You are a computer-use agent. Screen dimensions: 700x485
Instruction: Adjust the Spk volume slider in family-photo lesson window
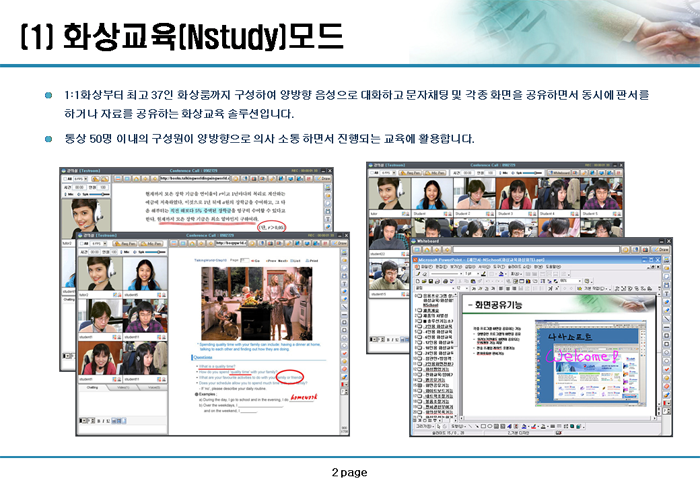point(155,252)
